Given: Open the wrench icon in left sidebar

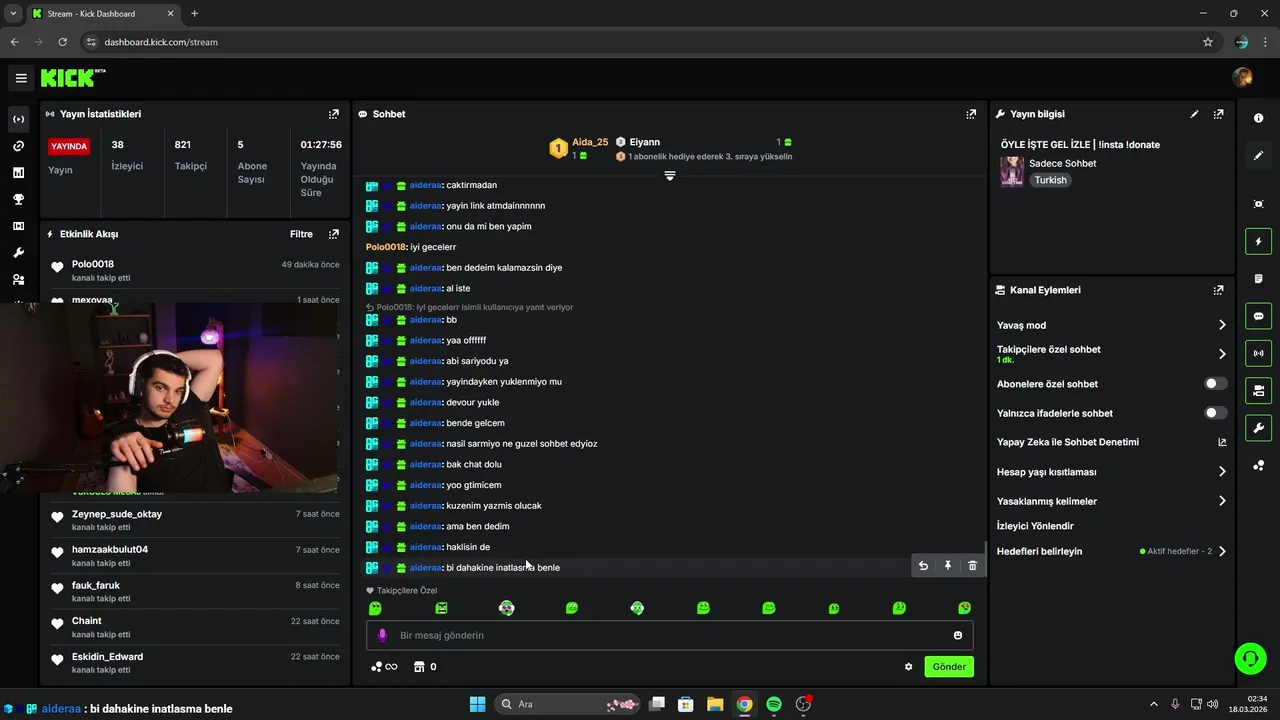Looking at the screenshot, I should [18, 253].
